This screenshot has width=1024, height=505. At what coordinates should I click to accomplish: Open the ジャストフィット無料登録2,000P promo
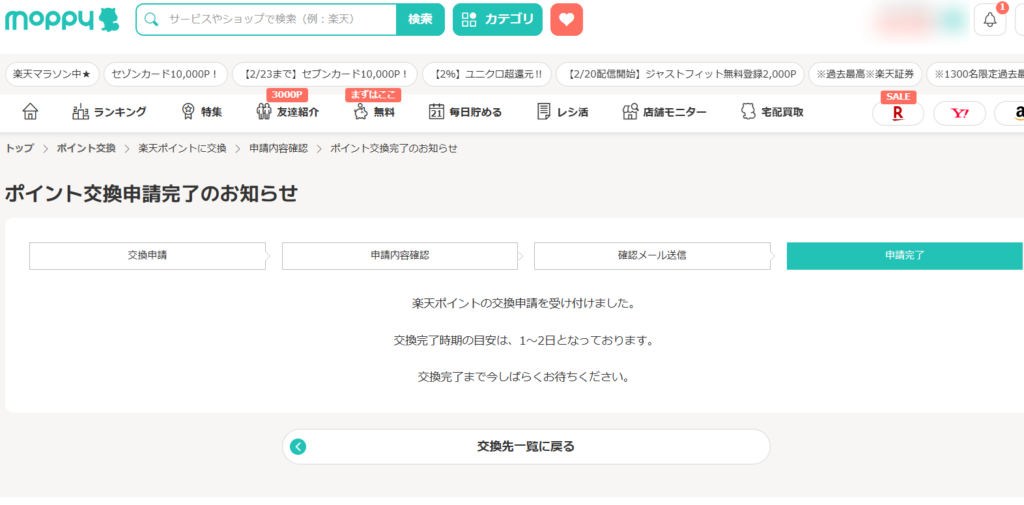[x=680, y=74]
